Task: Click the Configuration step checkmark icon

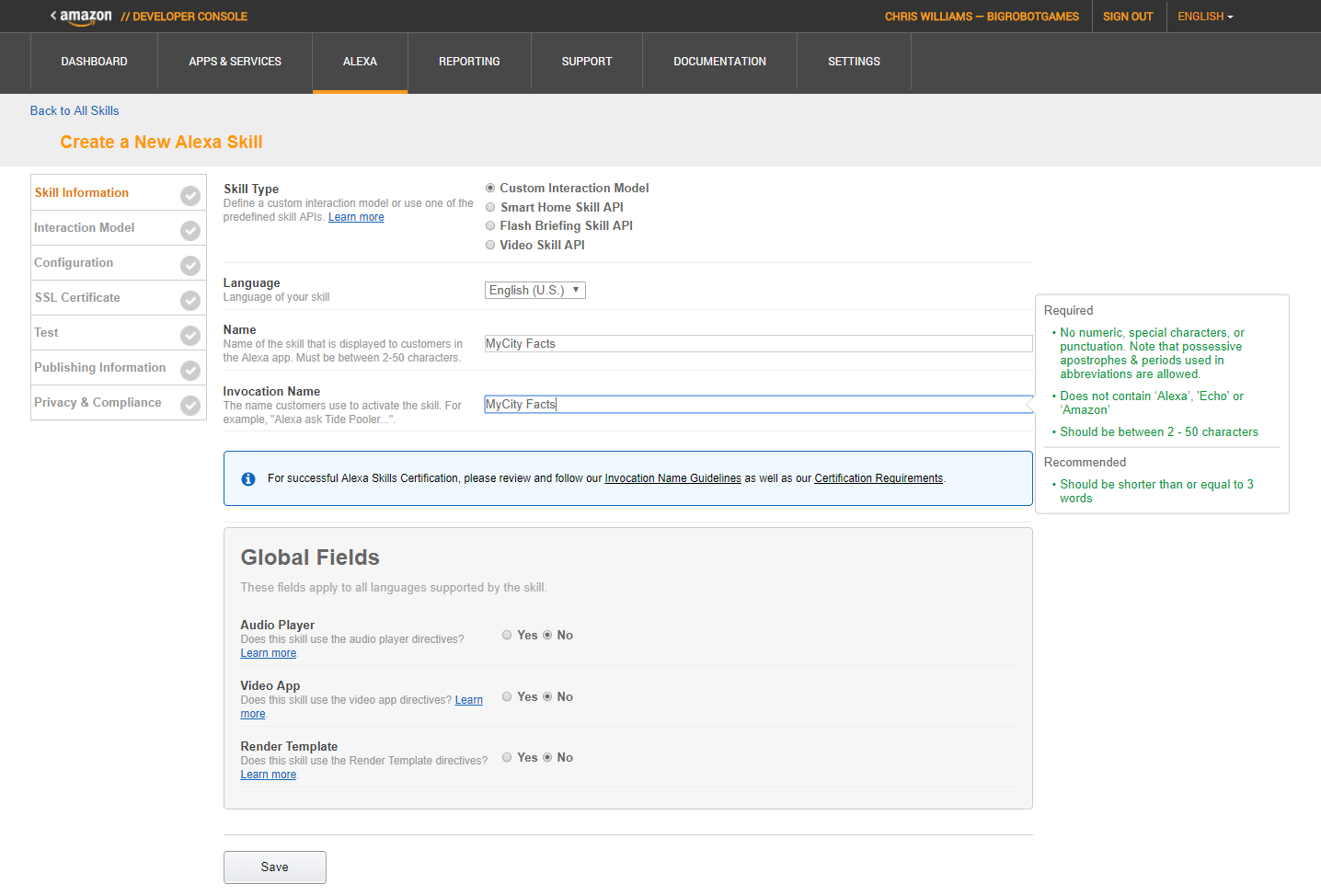Action: pyautogui.click(x=190, y=265)
